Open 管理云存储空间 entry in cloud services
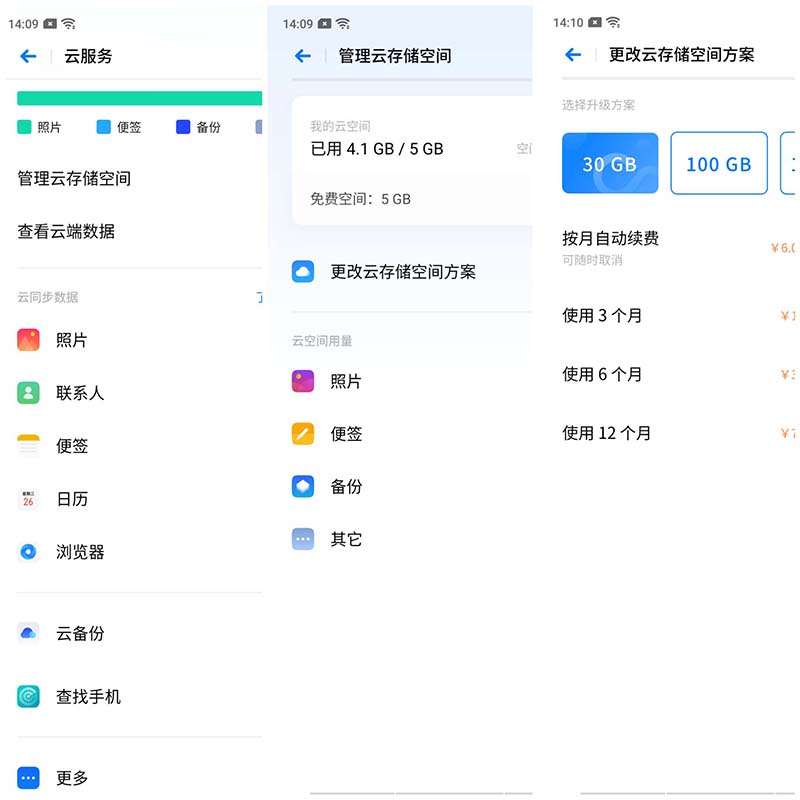Screen dimensions: 800x800 tap(74, 179)
